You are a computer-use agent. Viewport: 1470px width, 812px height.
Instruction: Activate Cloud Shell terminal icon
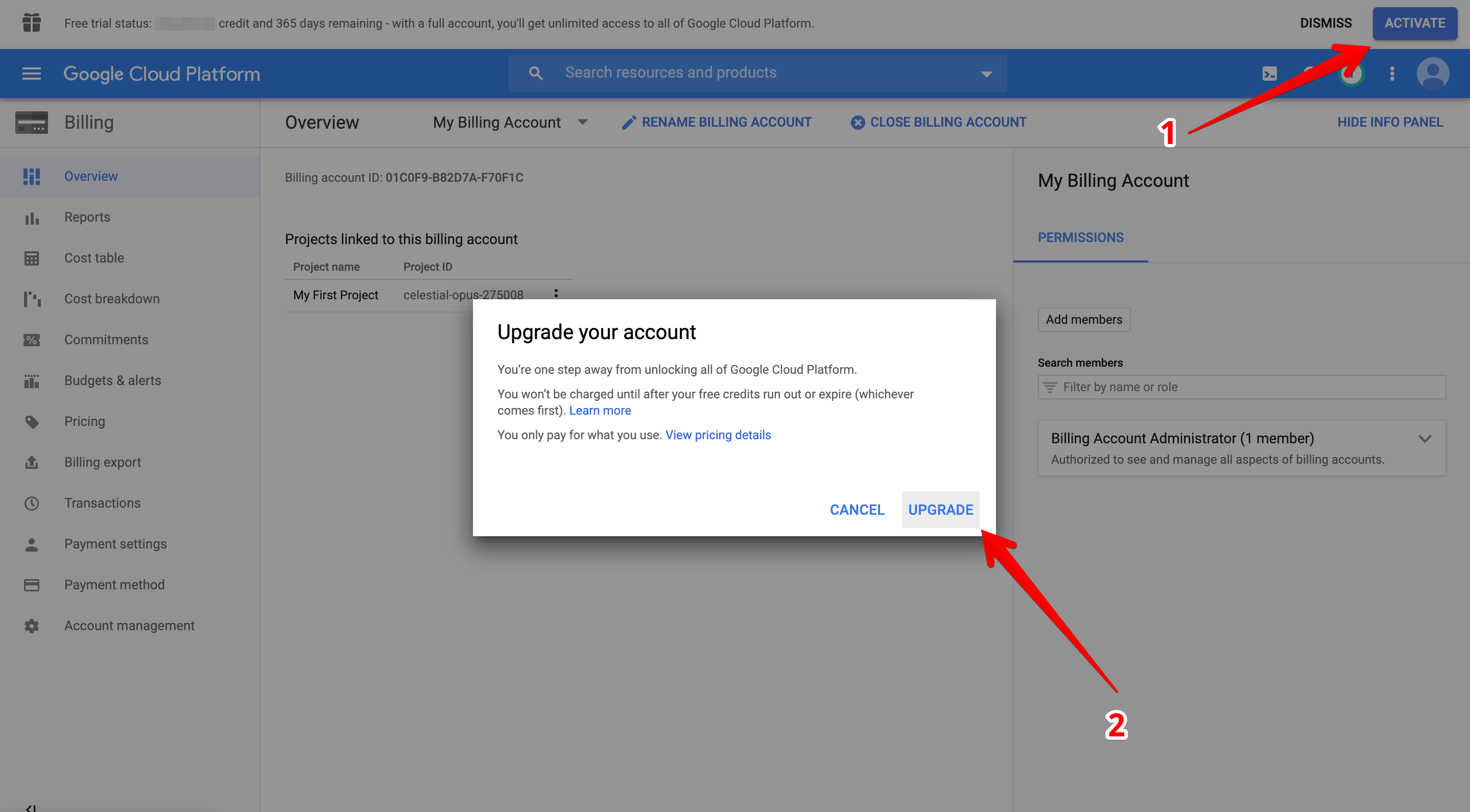1270,74
